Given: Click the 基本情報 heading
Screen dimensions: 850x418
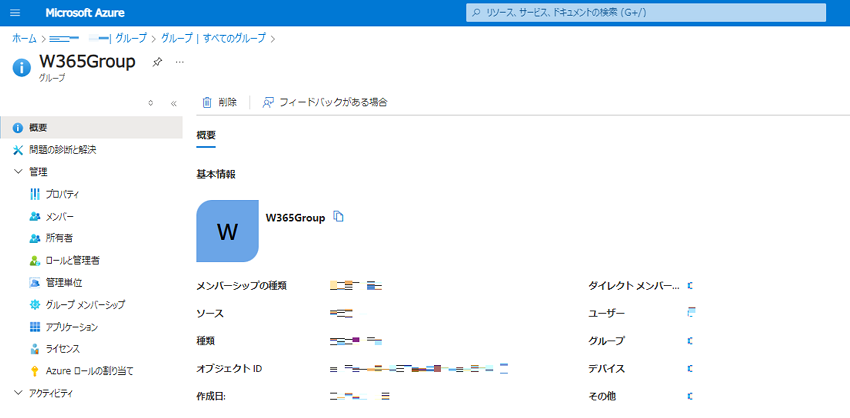Looking at the screenshot, I should (x=216, y=175).
